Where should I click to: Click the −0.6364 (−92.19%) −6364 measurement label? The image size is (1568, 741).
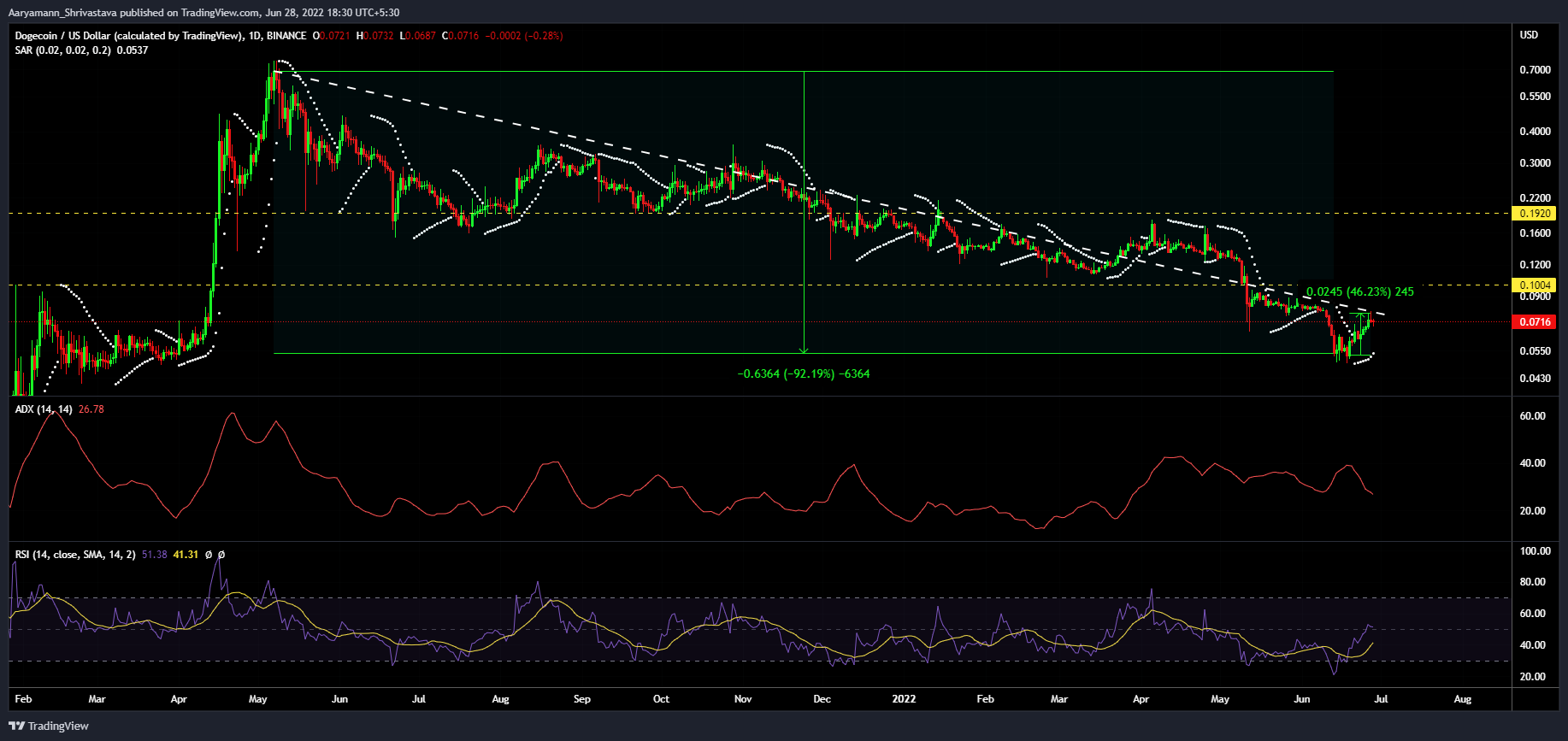coord(804,374)
